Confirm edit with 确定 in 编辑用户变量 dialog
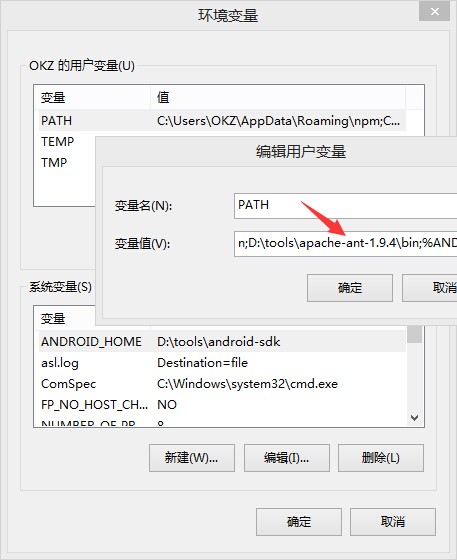This screenshot has height=560, width=457. tap(350, 288)
